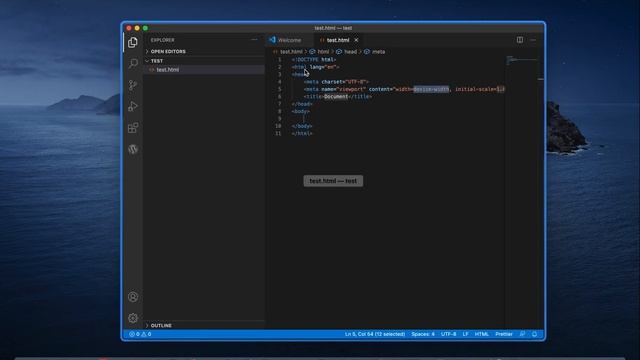
Task: Click the closing body tag on line 10
Action: point(302,126)
